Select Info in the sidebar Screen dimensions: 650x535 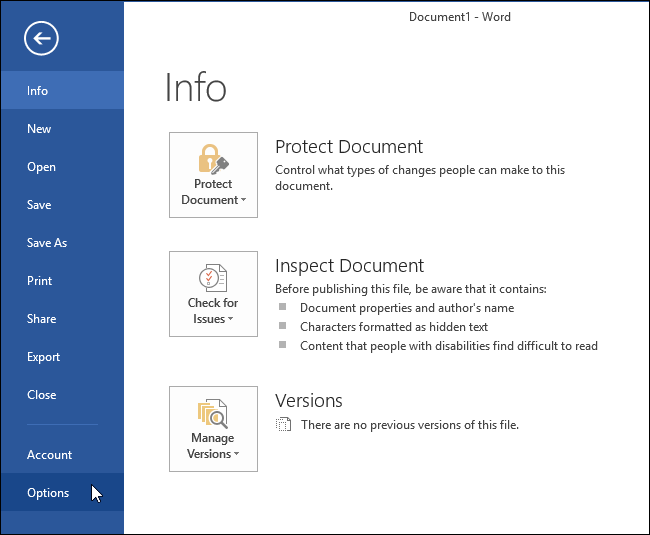(38, 91)
